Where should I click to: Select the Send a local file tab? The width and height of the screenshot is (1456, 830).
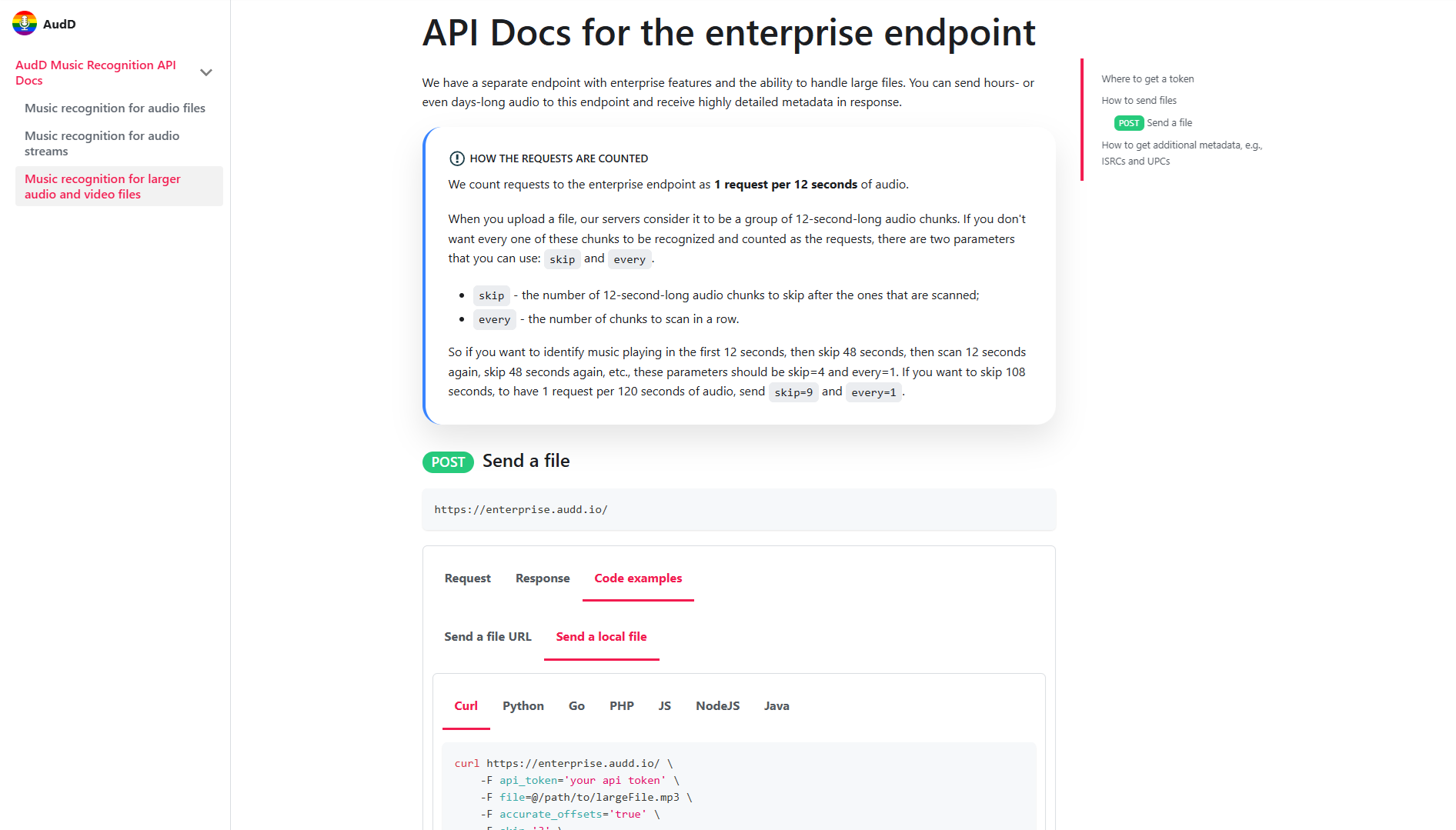coord(601,636)
